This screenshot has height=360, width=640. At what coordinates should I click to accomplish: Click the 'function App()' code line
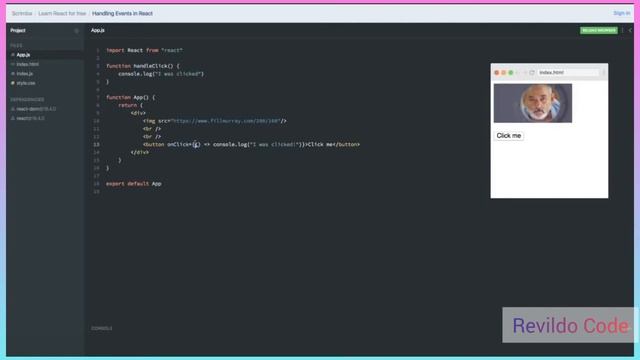(131, 97)
